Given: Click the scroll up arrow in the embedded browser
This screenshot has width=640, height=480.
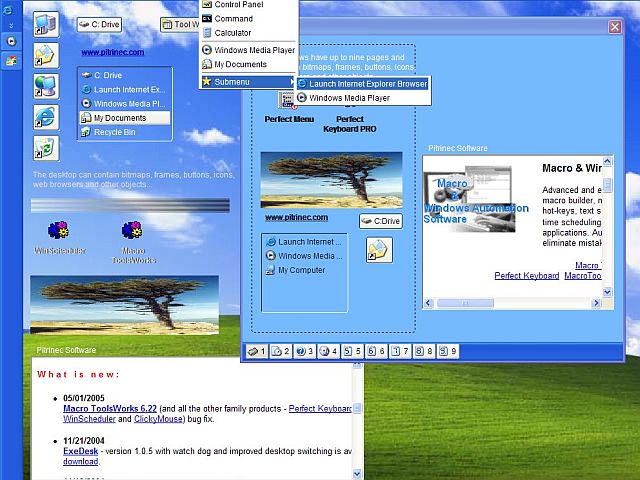Looking at the screenshot, I should tap(607, 161).
